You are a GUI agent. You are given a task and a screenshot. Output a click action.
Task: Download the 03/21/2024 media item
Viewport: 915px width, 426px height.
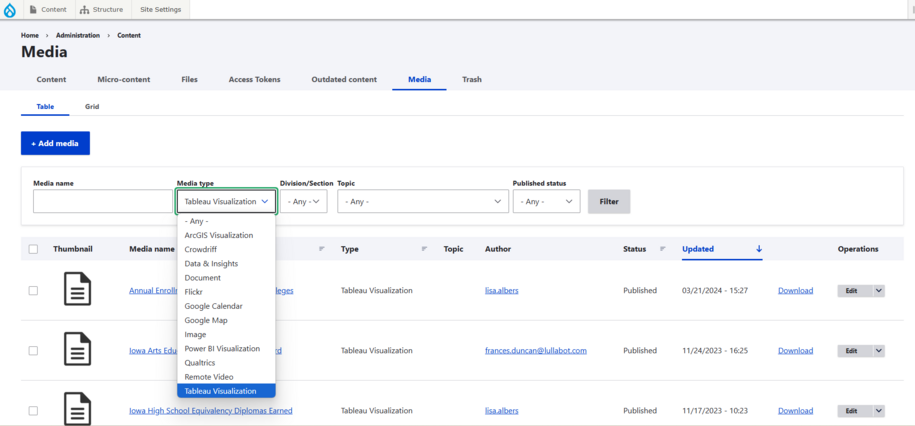point(795,291)
